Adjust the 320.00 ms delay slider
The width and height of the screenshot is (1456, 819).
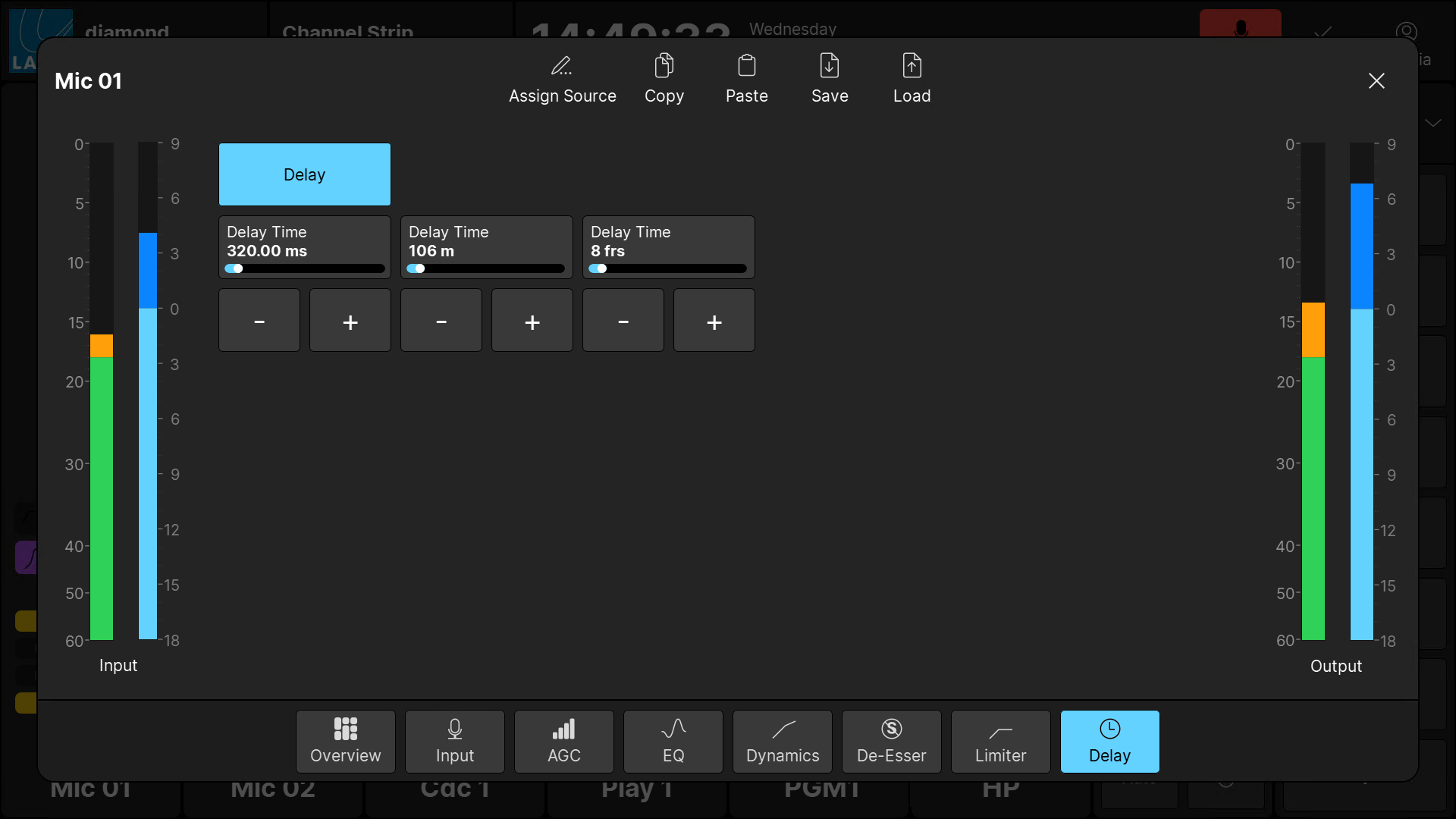pyautogui.click(x=305, y=268)
